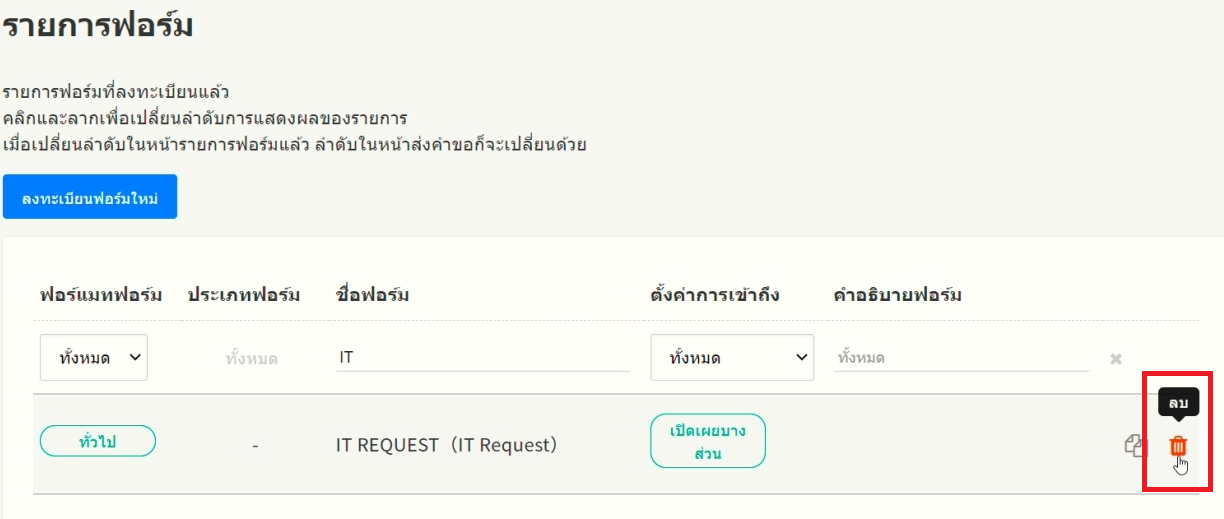Click the dash in the form type cell

click(x=255, y=445)
